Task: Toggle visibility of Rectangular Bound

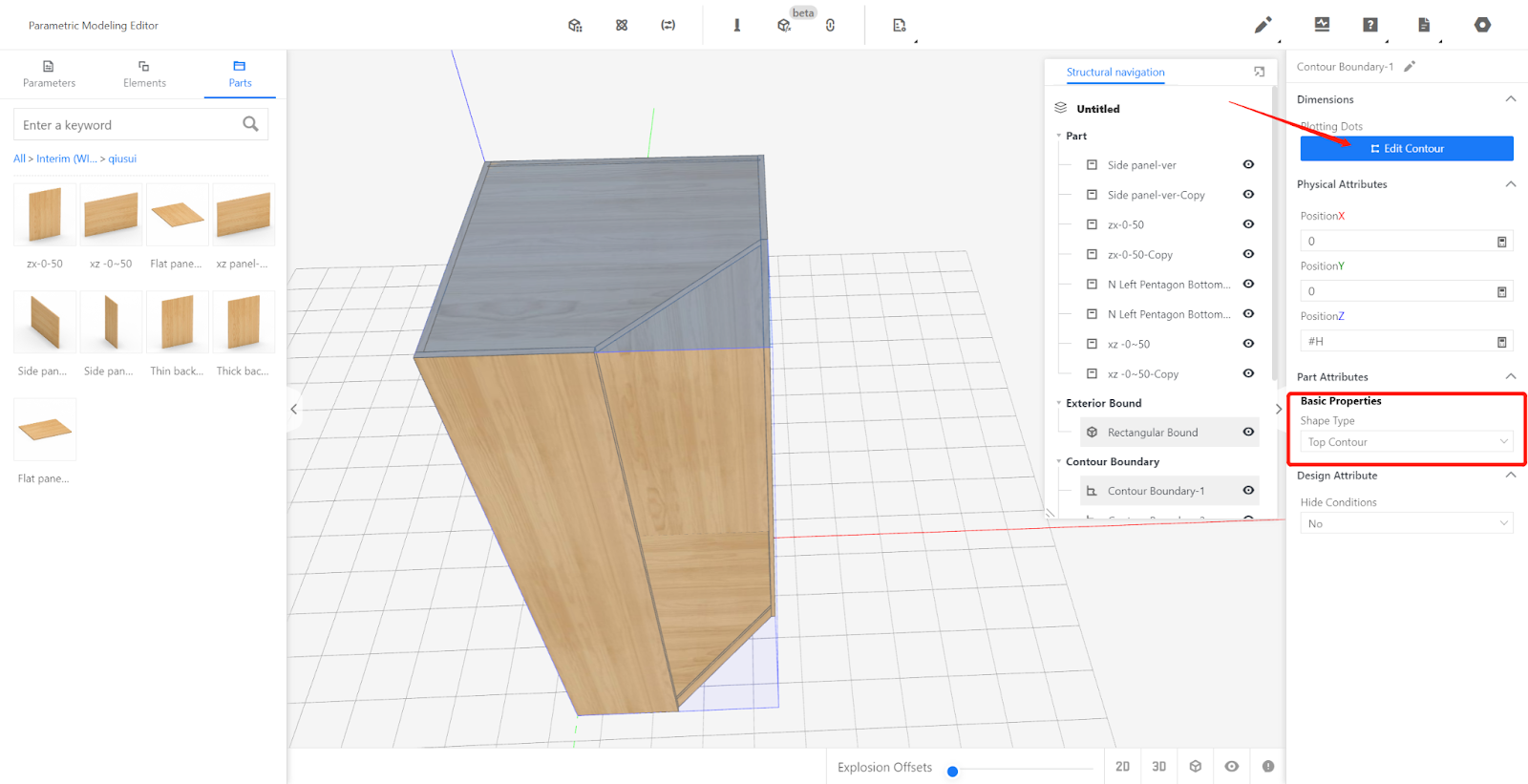Action: coord(1248,432)
